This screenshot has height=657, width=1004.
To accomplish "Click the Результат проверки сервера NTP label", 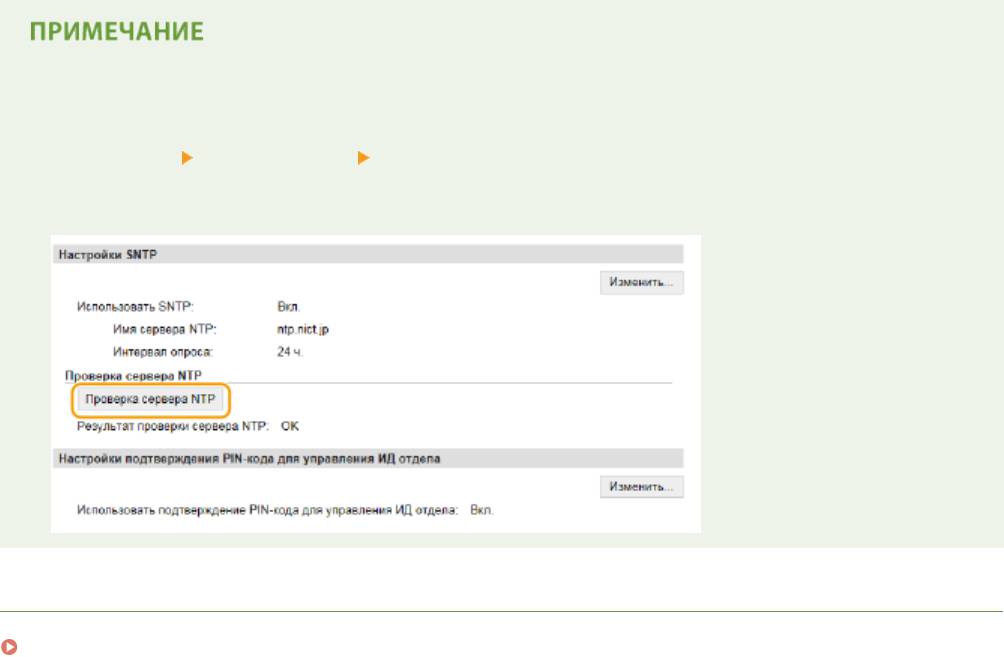I will tap(173, 426).
